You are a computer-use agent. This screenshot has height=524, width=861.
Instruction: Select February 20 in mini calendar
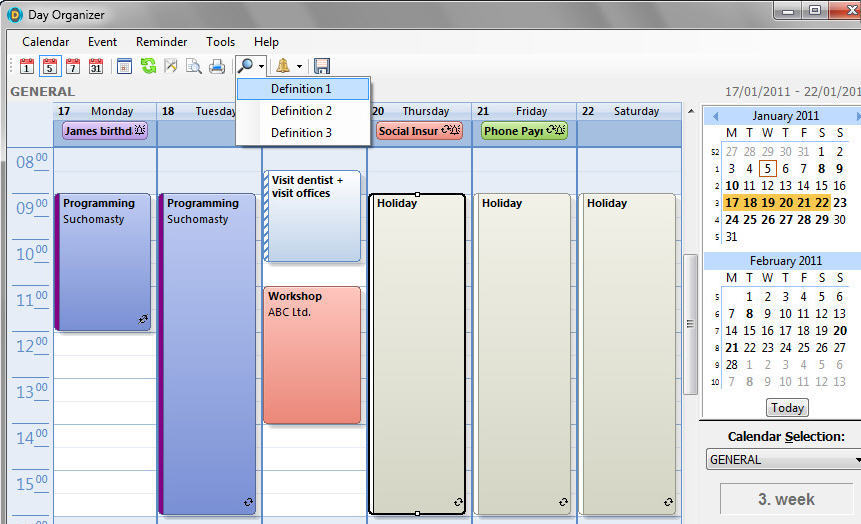(x=840, y=331)
